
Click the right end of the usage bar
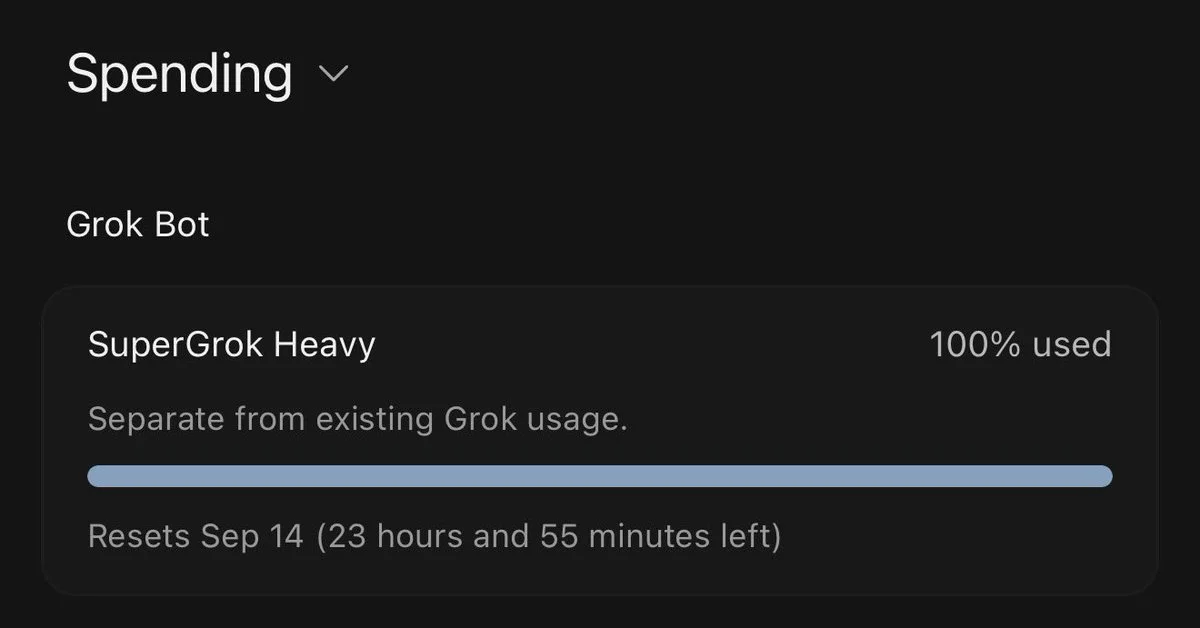click(x=1100, y=476)
